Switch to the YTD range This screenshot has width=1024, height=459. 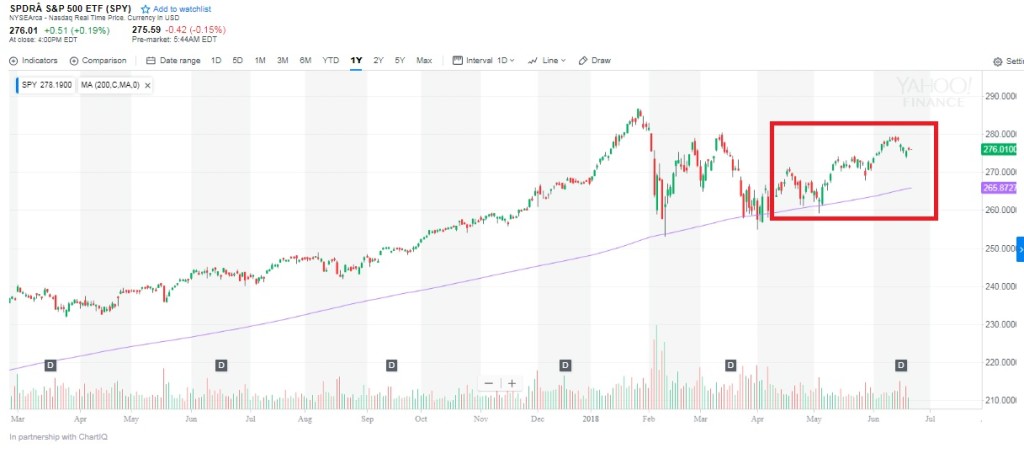point(331,60)
